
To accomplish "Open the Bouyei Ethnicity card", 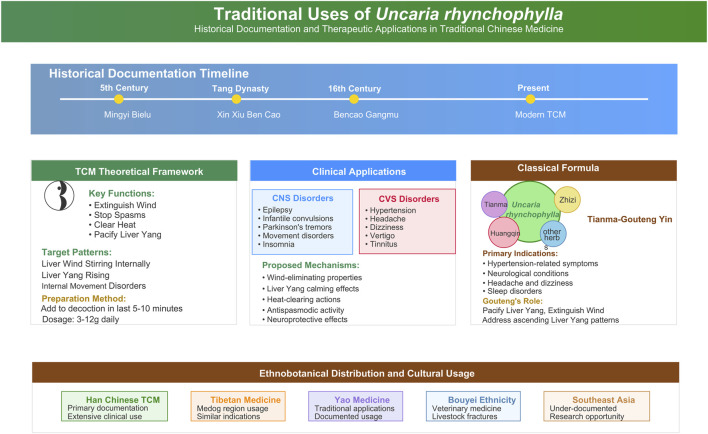I will click(x=473, y=406).
